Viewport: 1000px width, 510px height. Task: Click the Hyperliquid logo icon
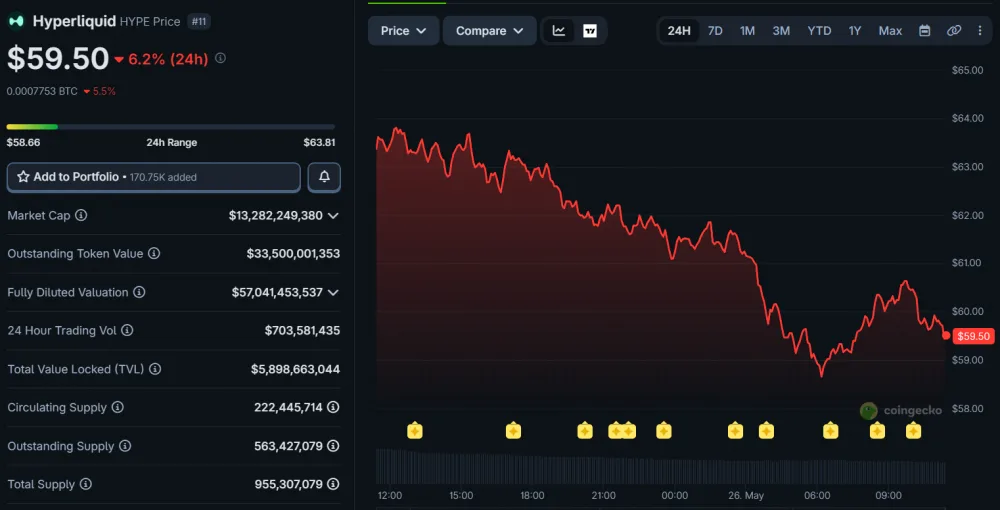pyautogui.click(x=16, y=21)
